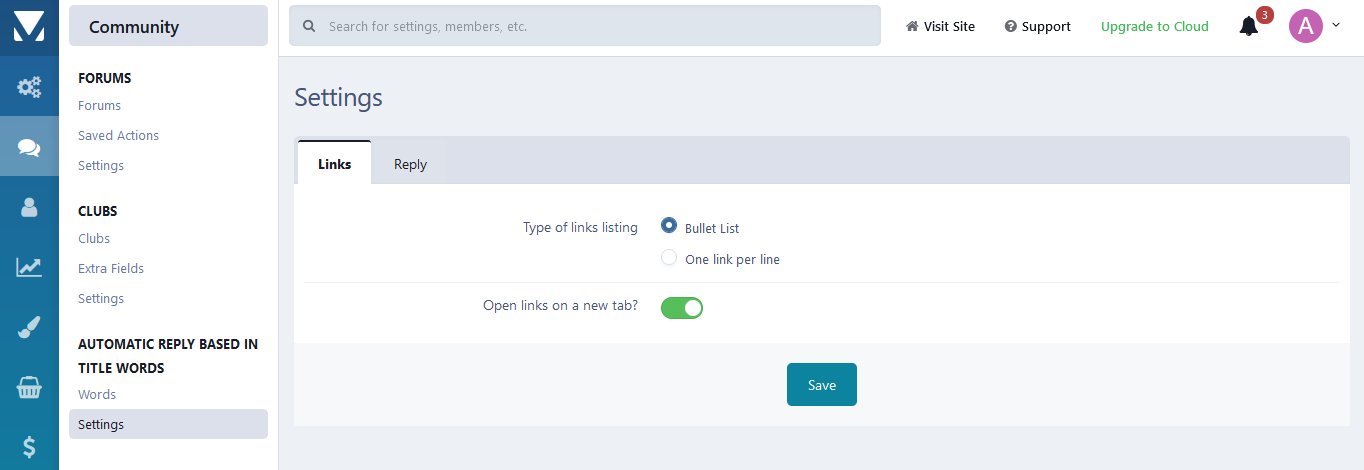Expand the account avatar dropdown menu
Viewport: 1364px width, 470px height.
[1314, 26]
